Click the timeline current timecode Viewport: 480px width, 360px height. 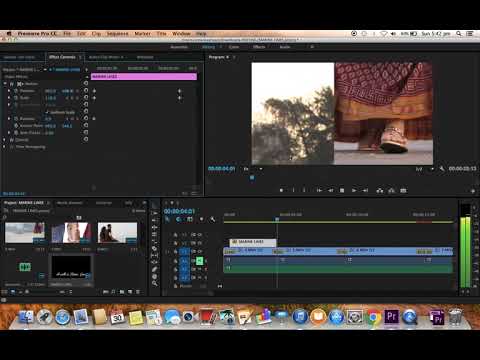point(179,211)
